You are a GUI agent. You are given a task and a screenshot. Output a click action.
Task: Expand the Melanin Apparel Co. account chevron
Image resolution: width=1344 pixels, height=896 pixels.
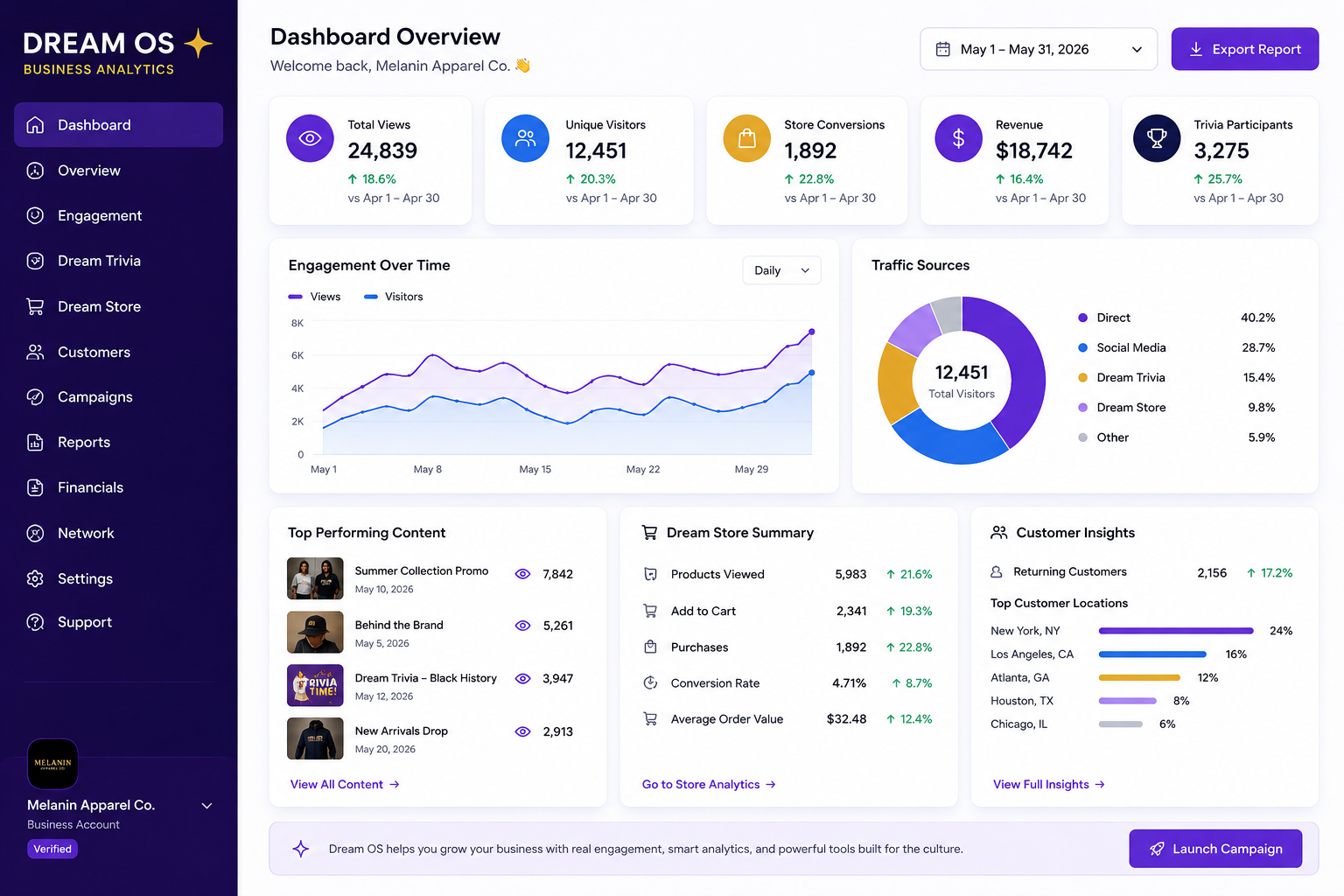207,806
